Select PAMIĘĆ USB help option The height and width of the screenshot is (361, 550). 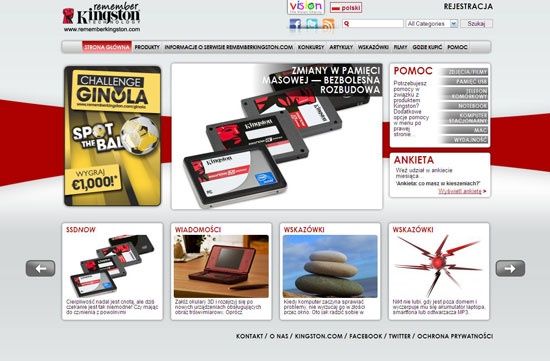click(464, 81)
